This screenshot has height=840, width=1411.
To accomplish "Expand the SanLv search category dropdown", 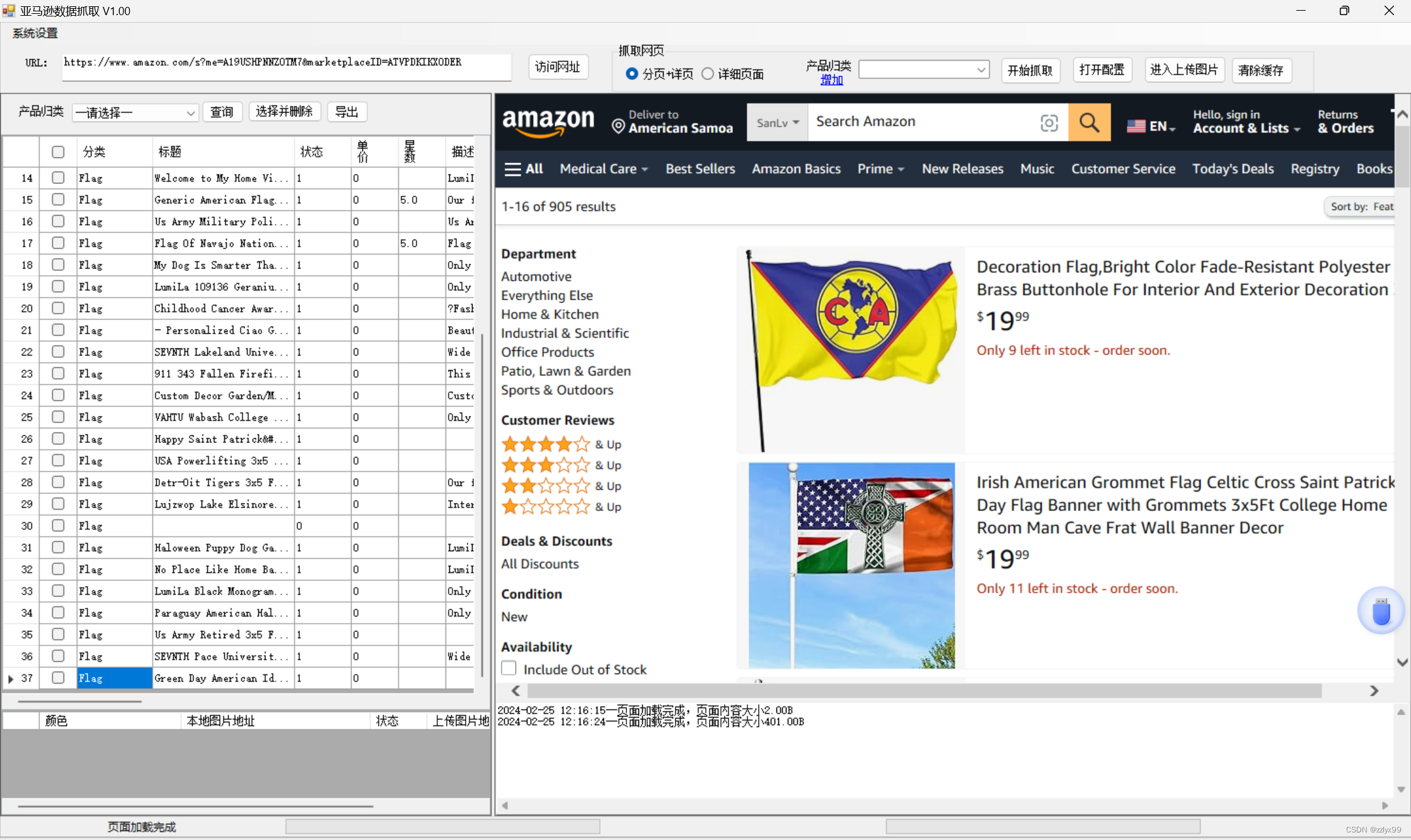I will coord(777,122).
